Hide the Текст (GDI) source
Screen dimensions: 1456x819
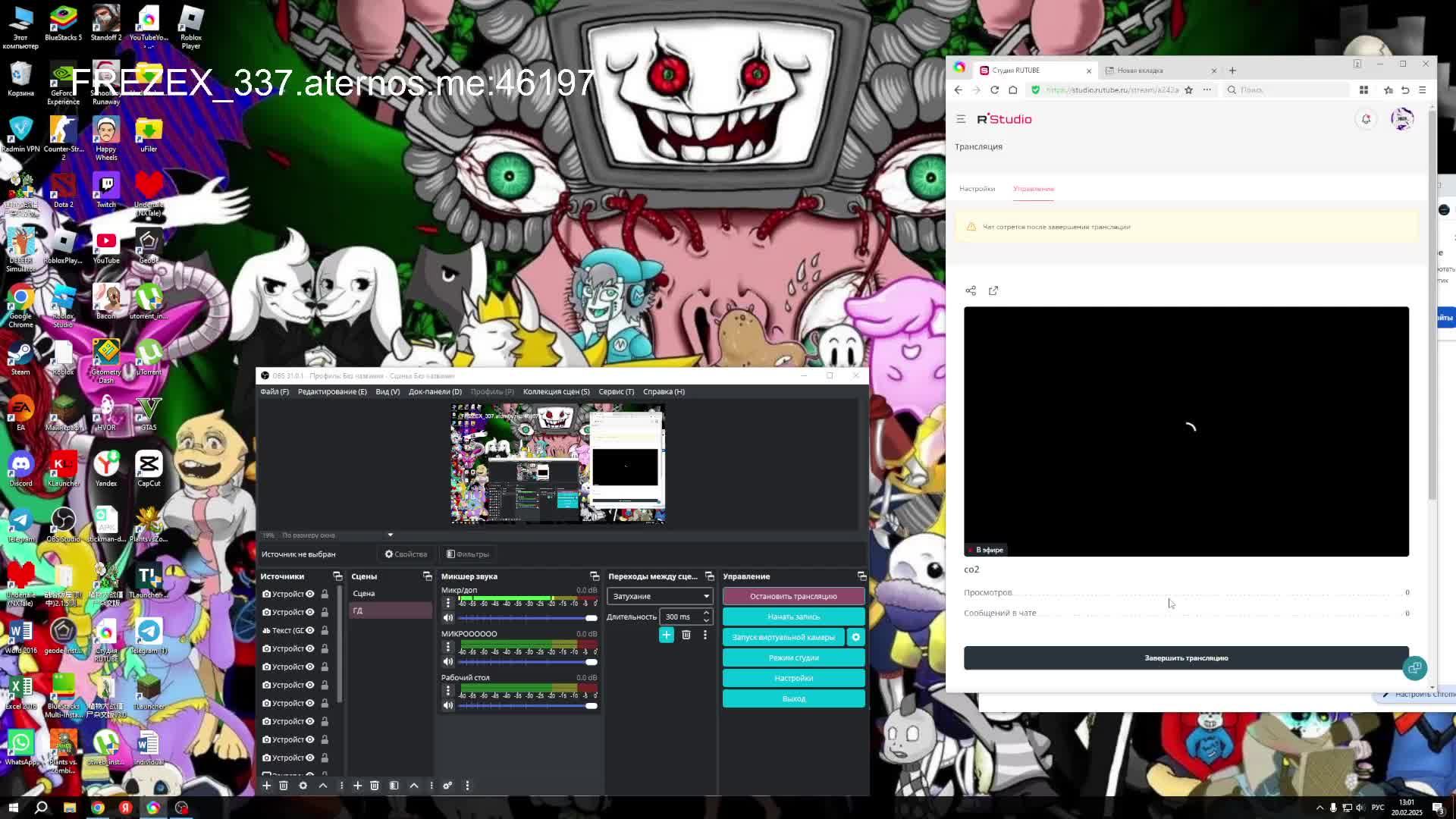[x=309, y=630]
